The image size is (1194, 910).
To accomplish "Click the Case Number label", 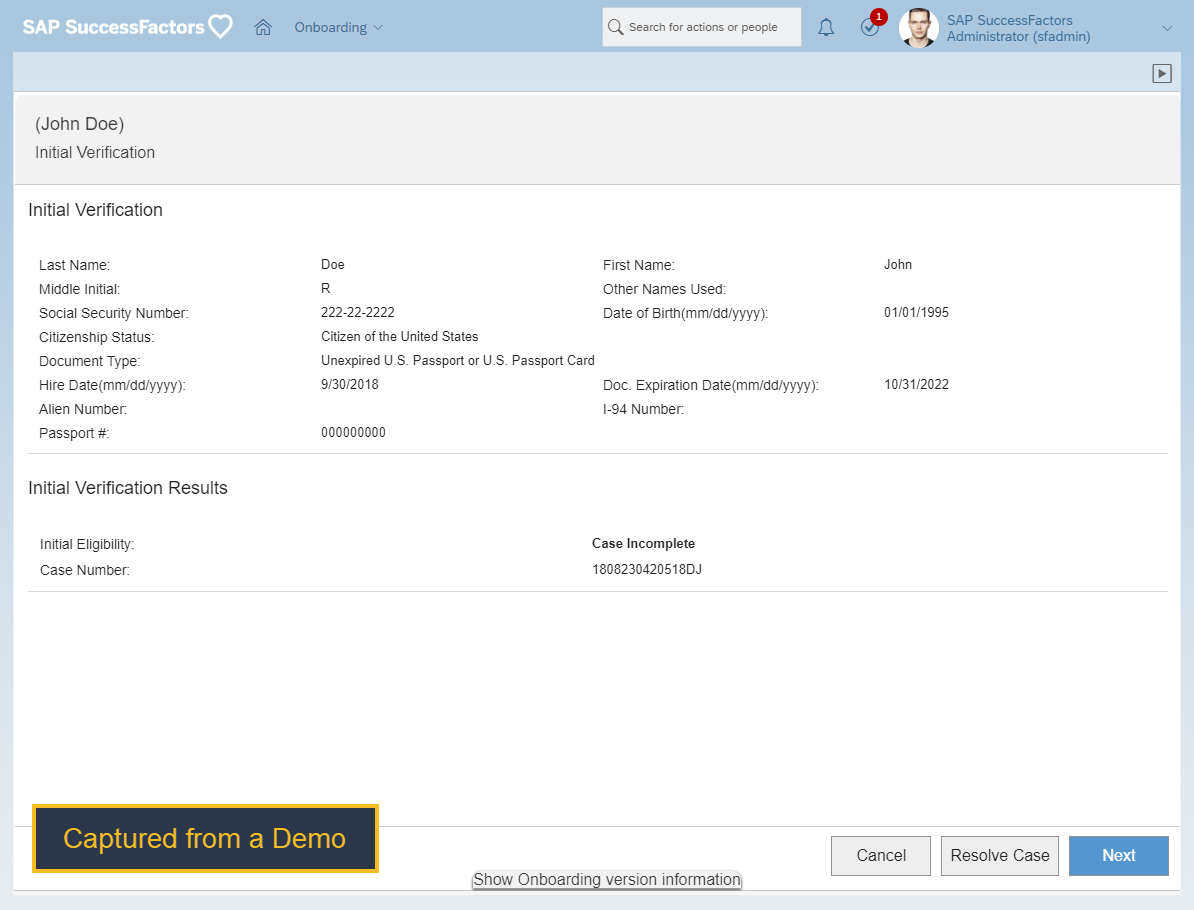I will pos(85,570).
